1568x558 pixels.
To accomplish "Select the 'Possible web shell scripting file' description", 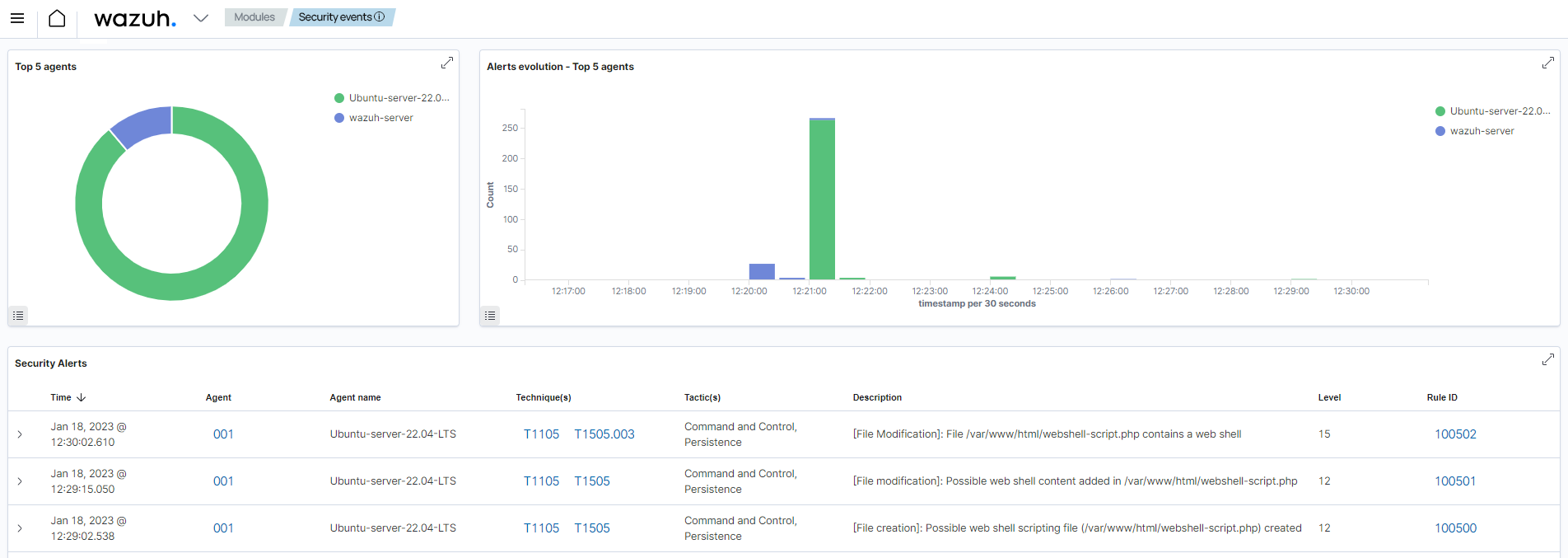I will pyautogui.click(x=1077, y=528).
